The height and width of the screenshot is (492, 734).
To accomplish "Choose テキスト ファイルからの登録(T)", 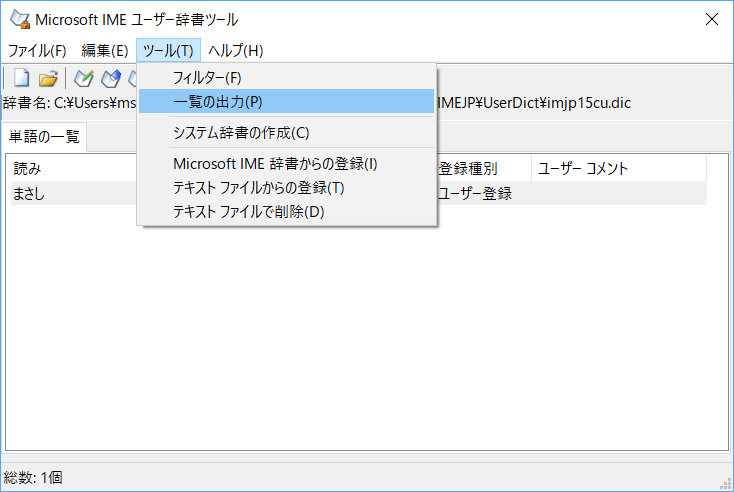I will tap(286, 188).
